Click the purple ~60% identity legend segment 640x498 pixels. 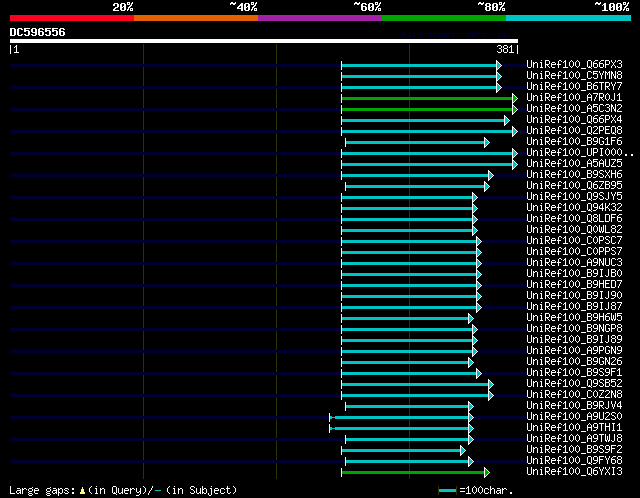click(x=320, y=18)
